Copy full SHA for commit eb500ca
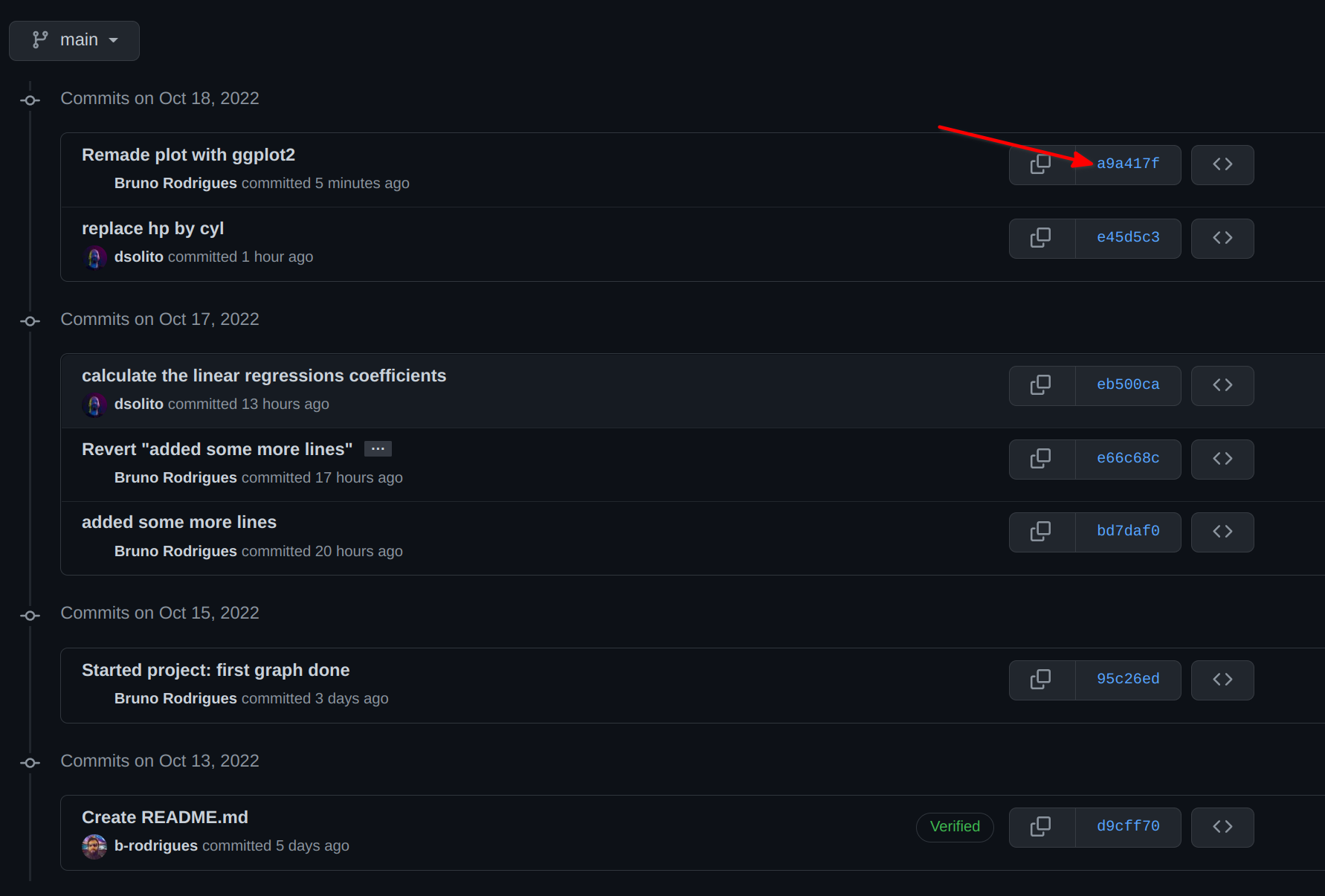 [x=1042, y=385]
